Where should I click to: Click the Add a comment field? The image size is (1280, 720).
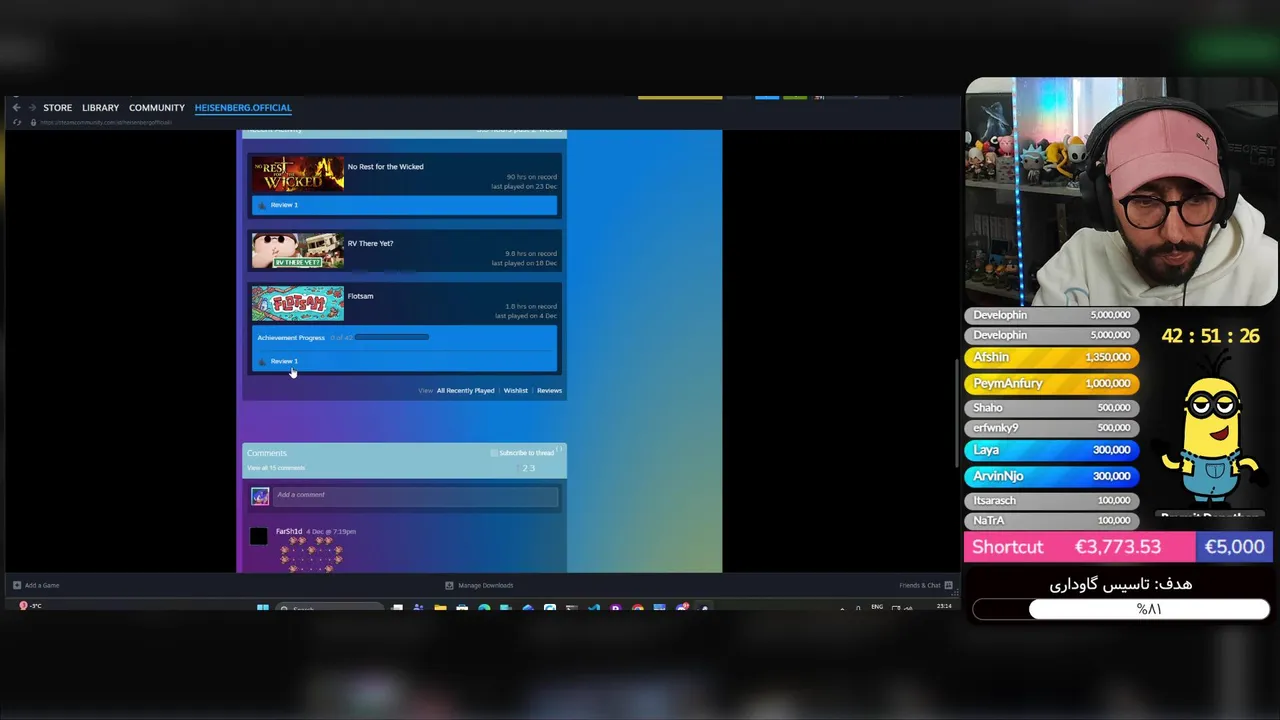coord(415,496)
